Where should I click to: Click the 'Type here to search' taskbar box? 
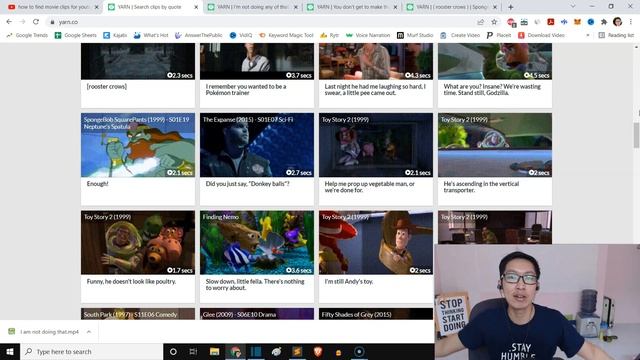(91, 351)
